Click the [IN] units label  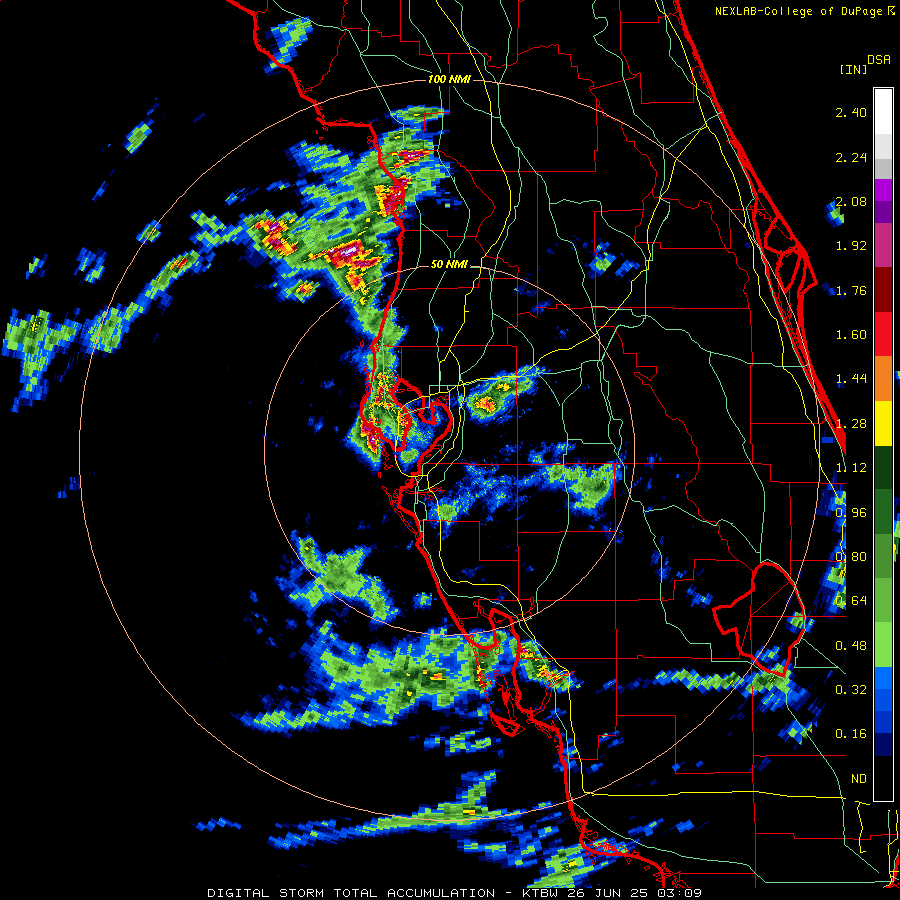tap(853, 69)
